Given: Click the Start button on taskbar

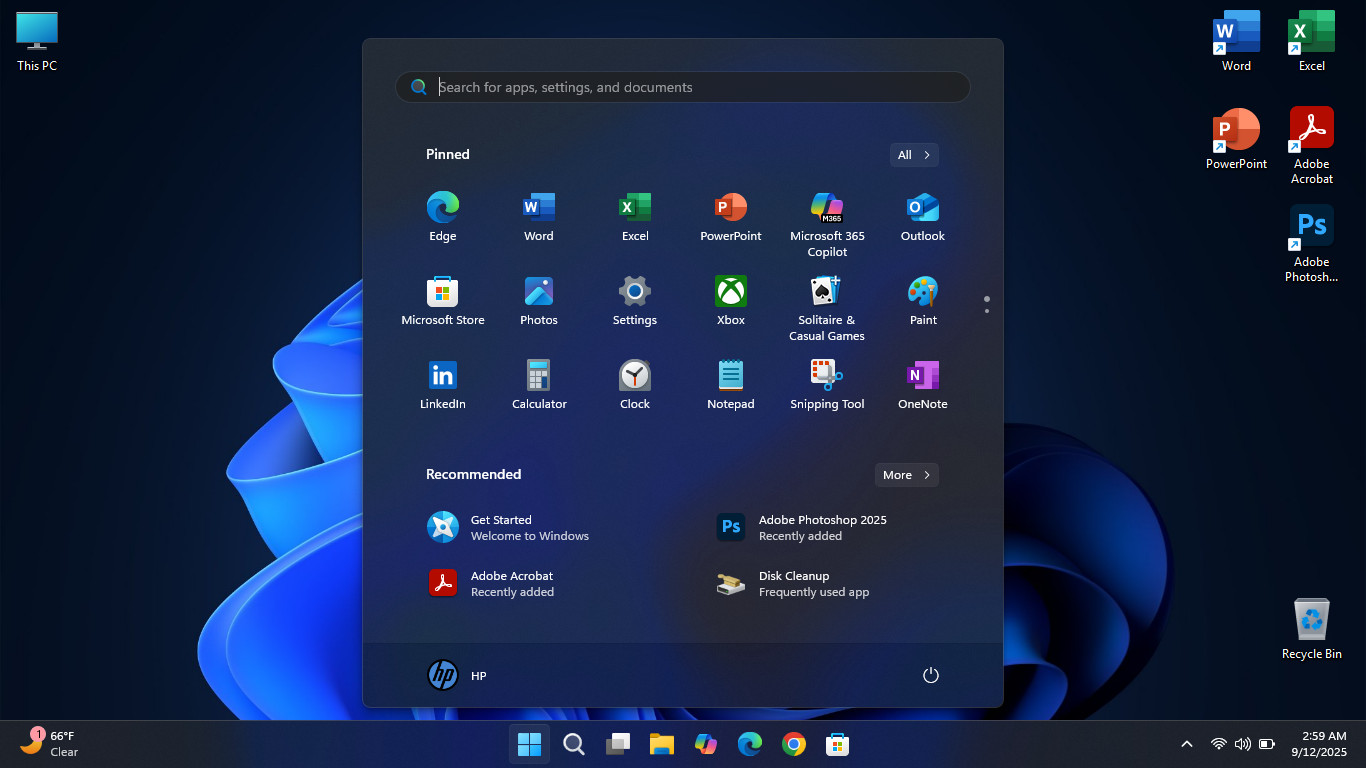Looking at the screenshot, I should pyautogui.click(x=529, y=744).
